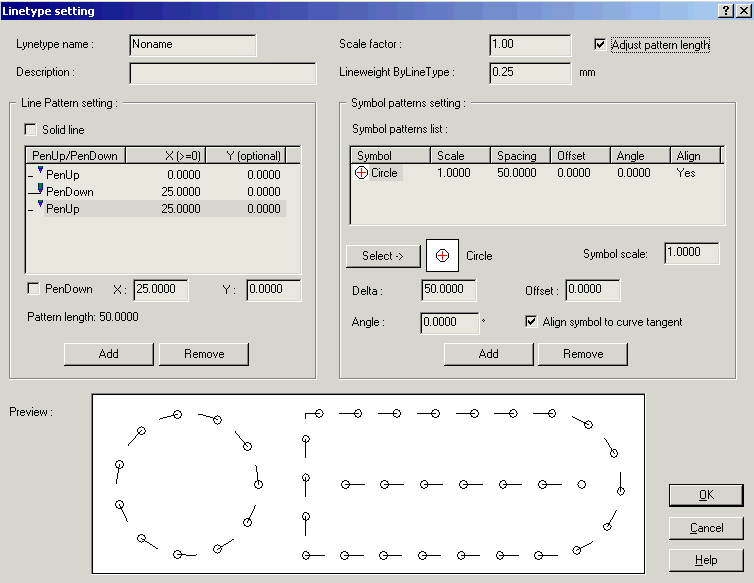The height and width of the screenshot is (583, 754).
Task: Click the Angle column header
Action: point(640,156)
